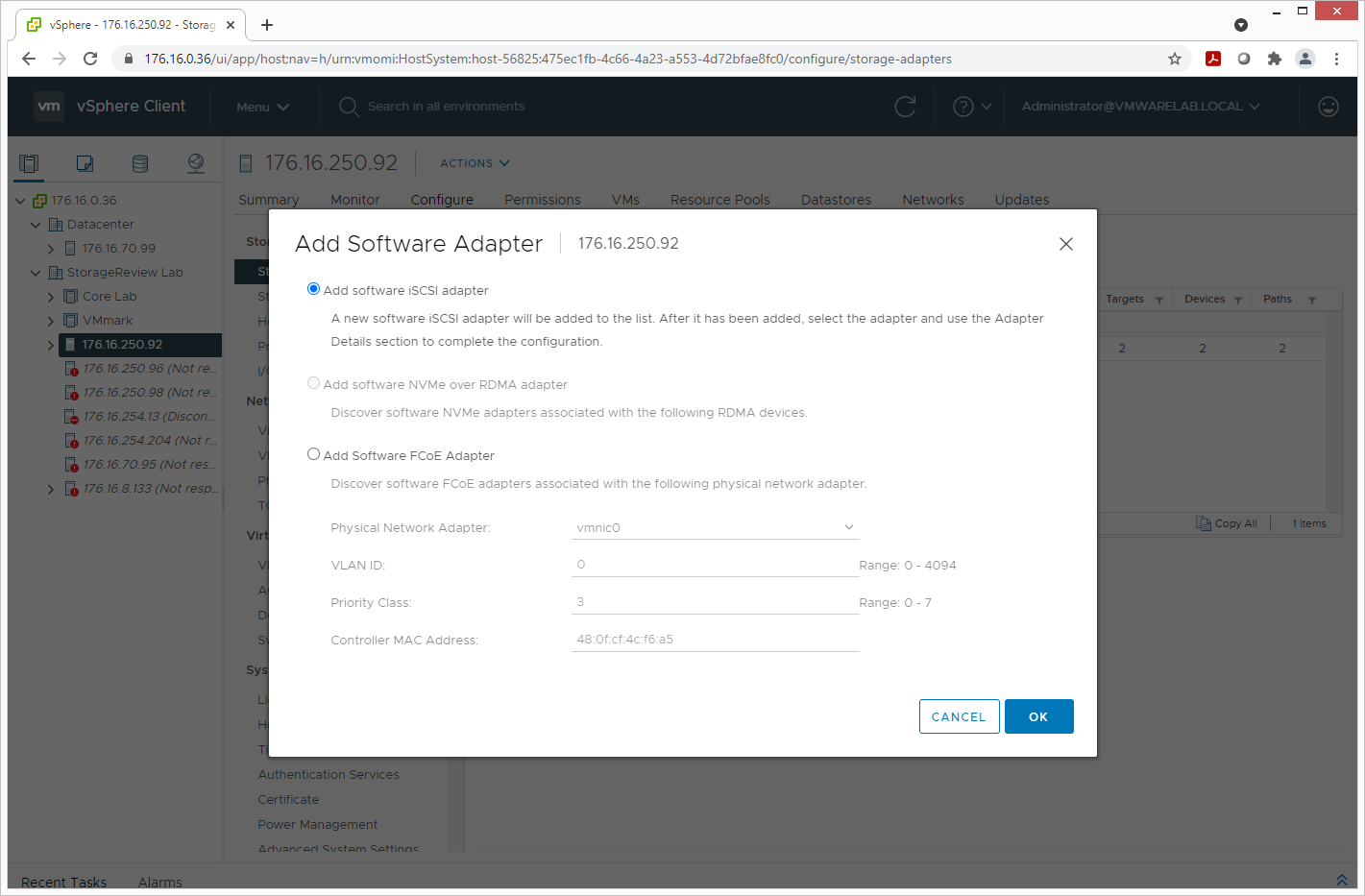This screenshot has height=896, width=1365.
Task: Open the browser Extensions puzzle icon
Action: 1275,59
